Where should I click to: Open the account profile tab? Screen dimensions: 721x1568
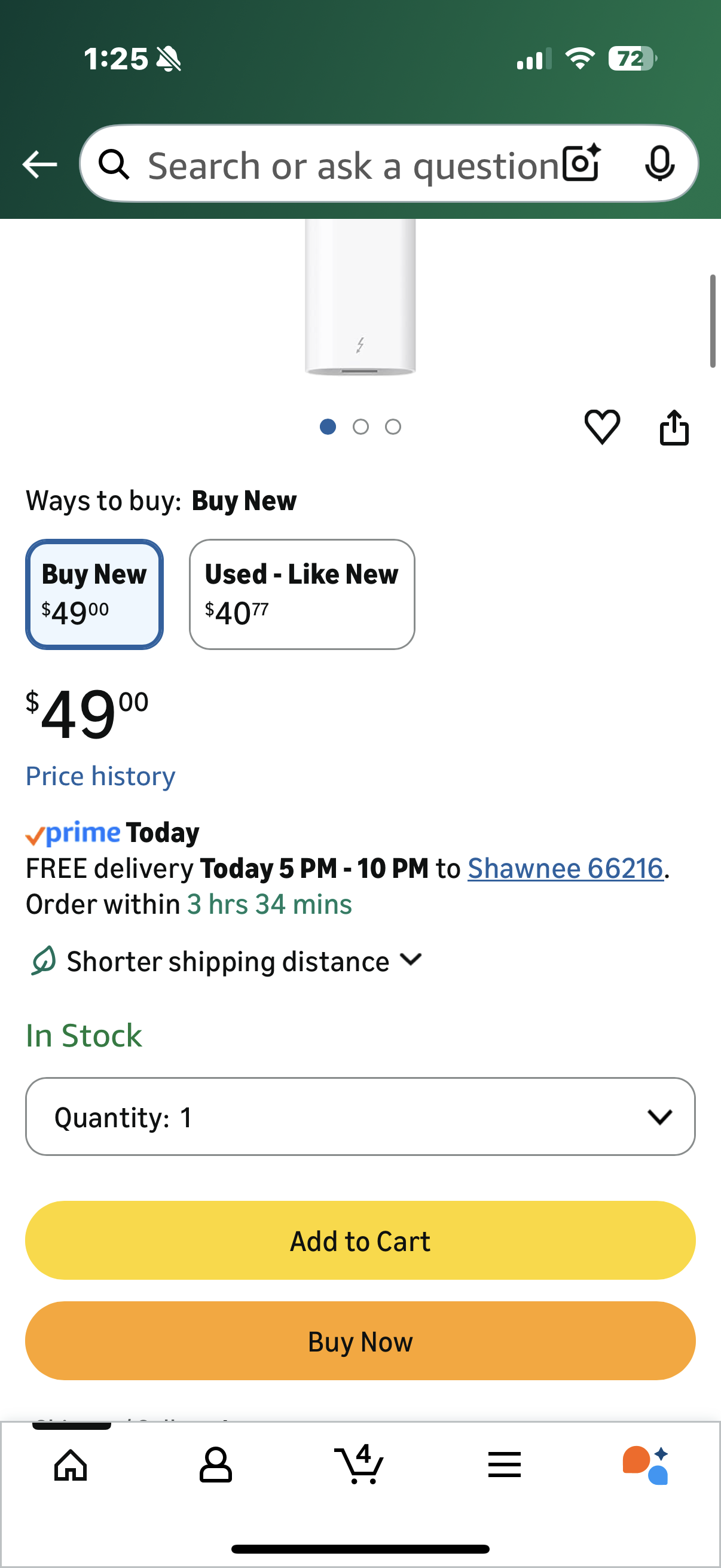[215, 1465]
